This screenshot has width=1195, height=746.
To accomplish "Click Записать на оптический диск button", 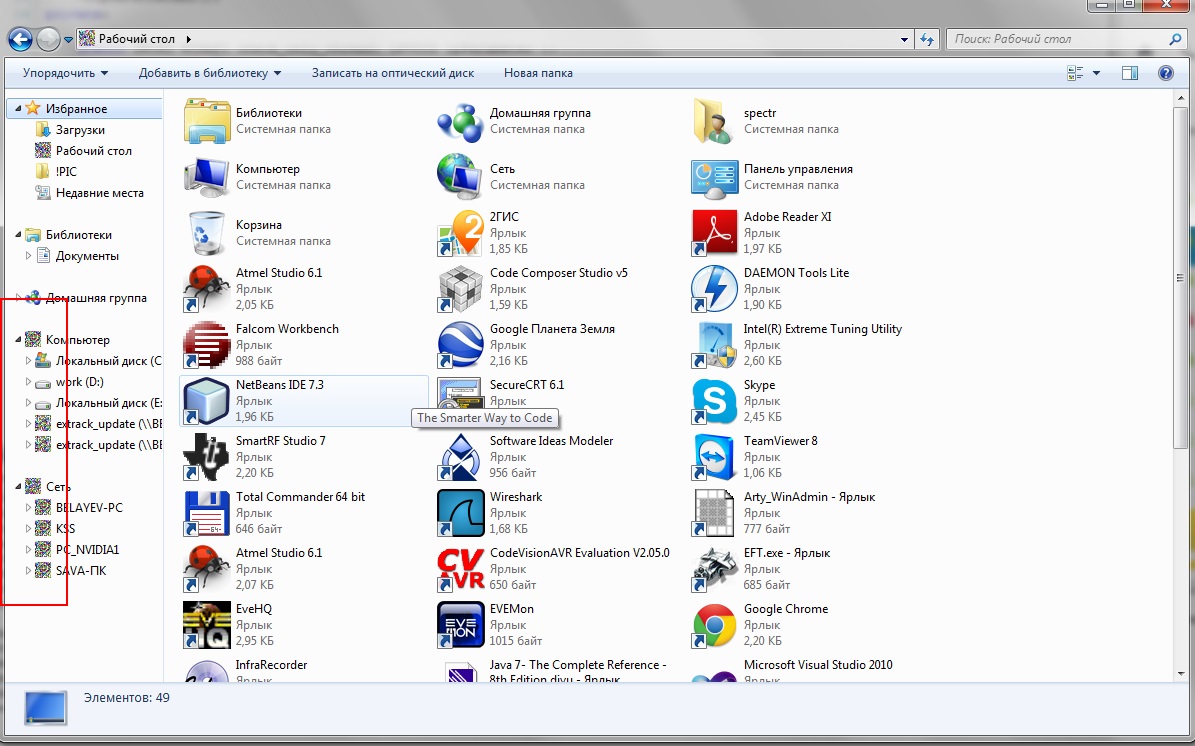I will tap(393, 73).
